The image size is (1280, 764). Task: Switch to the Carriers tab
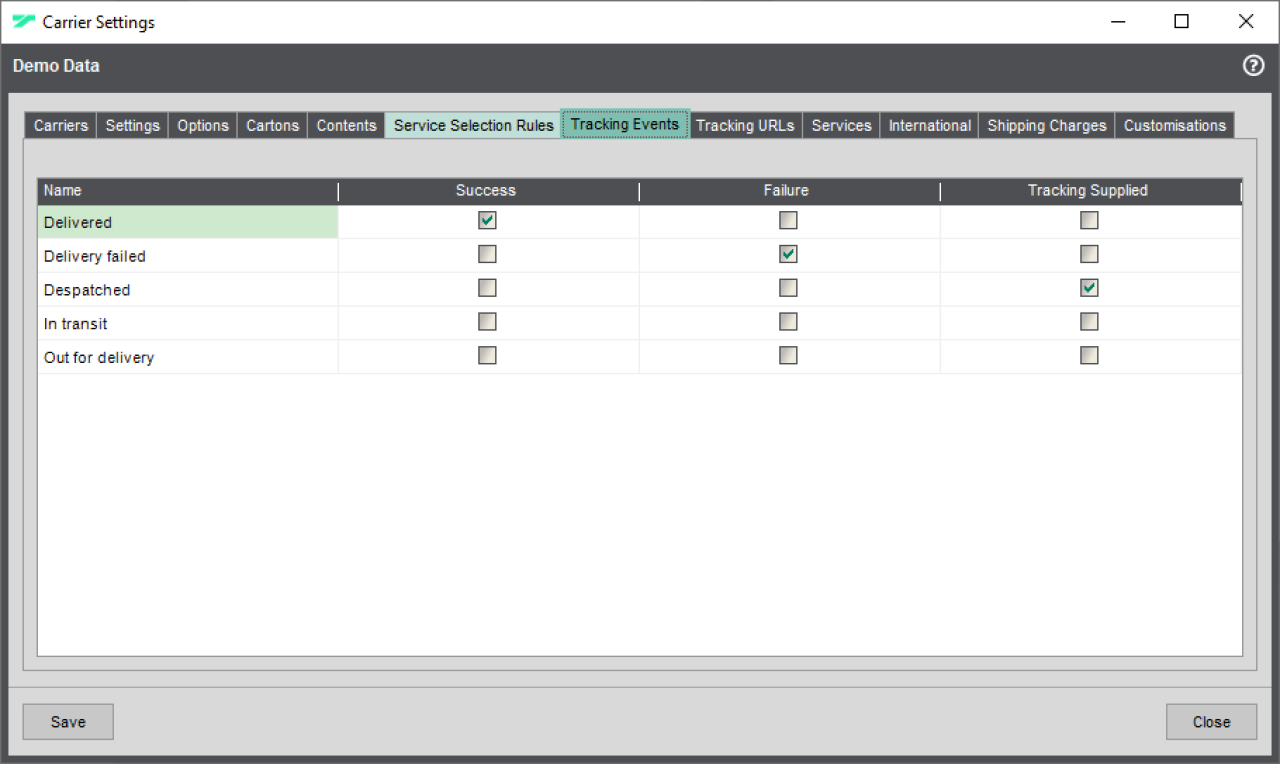61,125
